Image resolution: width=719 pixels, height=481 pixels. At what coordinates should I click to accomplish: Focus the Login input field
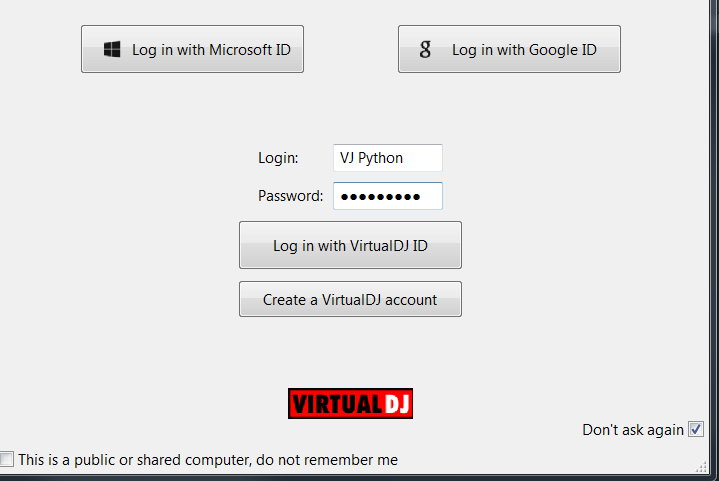pos(387,158)
